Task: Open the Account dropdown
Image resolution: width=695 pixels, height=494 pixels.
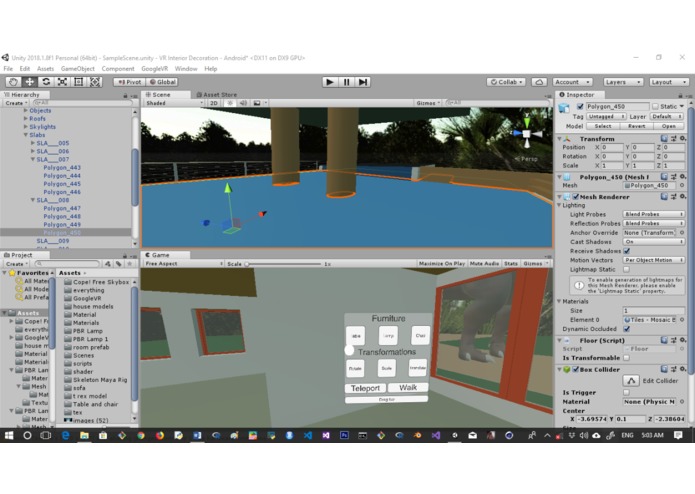Action: click(x=572, y=82)
